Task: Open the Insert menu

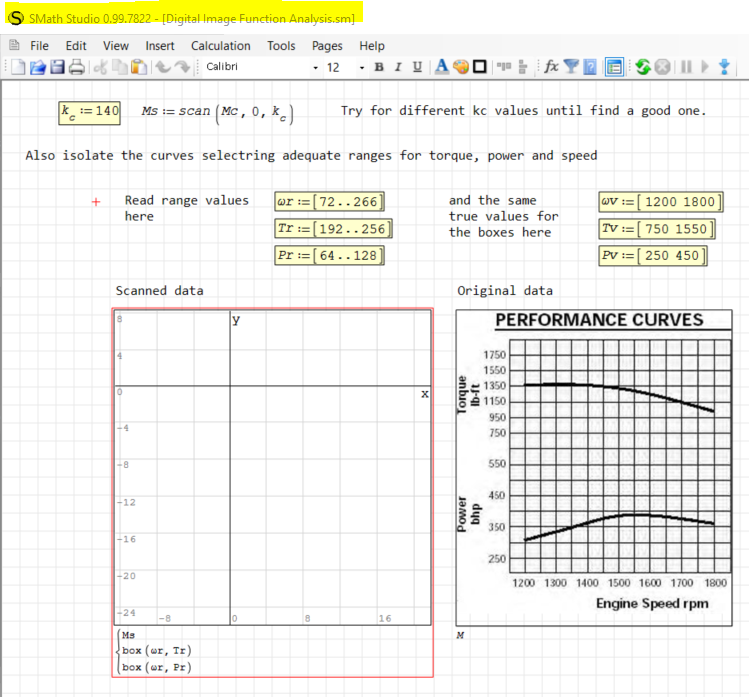Action: 160,45
